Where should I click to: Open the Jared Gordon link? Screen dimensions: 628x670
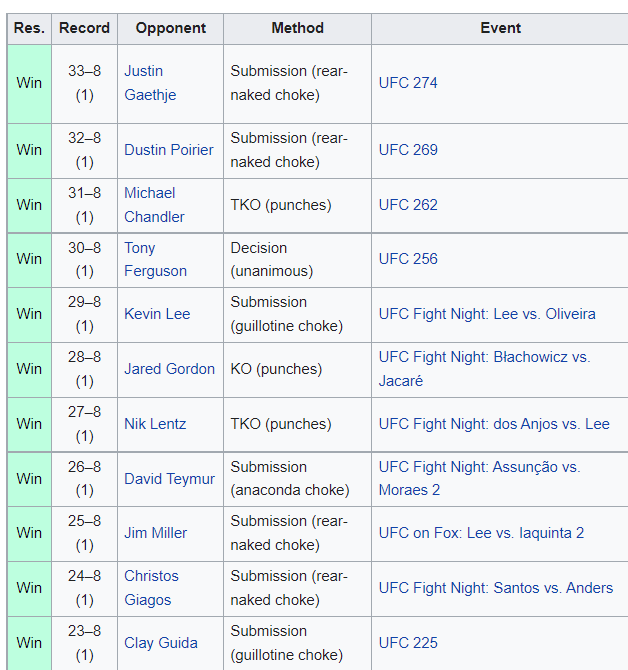click(170, 369)
